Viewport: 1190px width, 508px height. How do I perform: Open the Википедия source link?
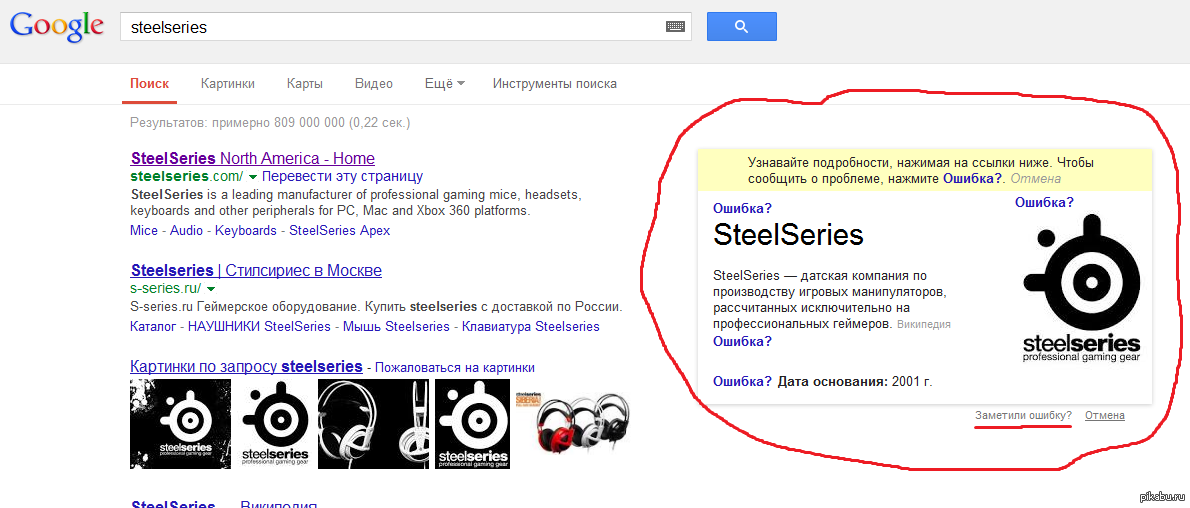tap(923, 324)
